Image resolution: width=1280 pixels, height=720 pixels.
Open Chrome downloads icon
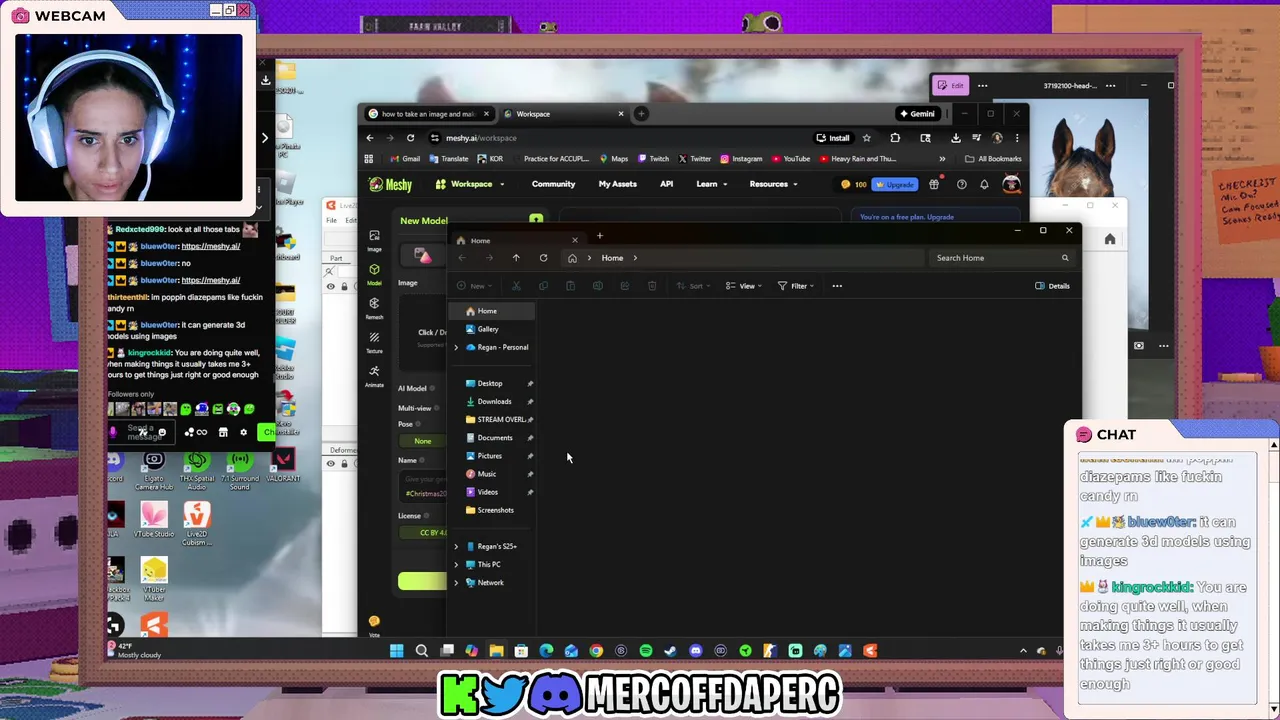[x=956, y=138]
